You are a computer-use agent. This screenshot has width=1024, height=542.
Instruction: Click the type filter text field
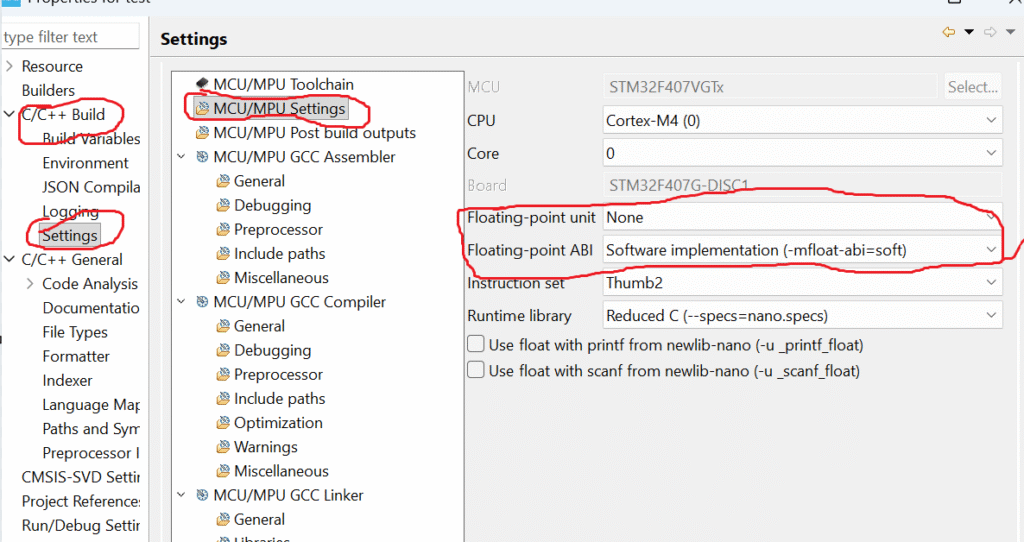[x=70, y=37]
